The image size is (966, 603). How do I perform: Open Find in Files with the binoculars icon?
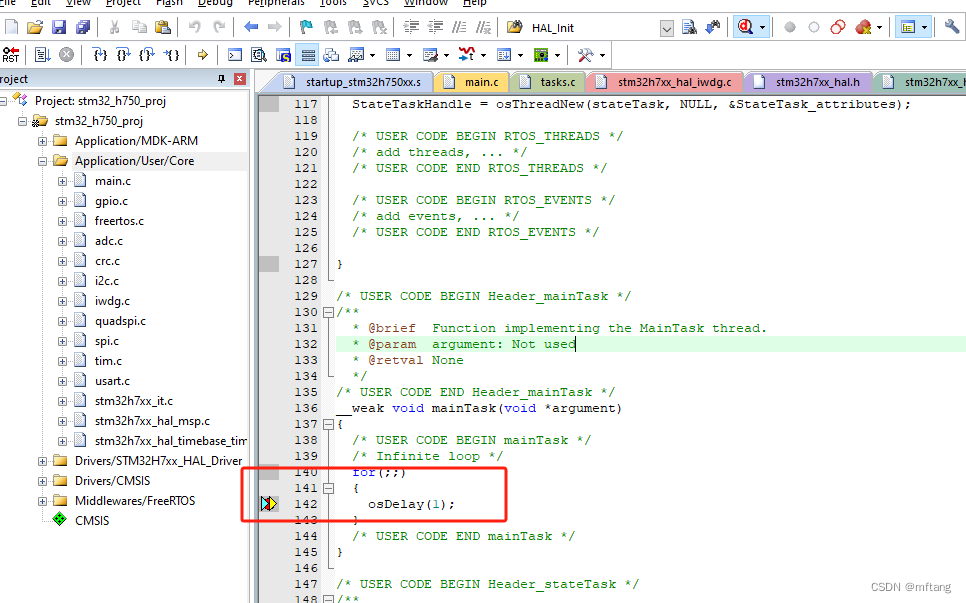click(688, 26)
